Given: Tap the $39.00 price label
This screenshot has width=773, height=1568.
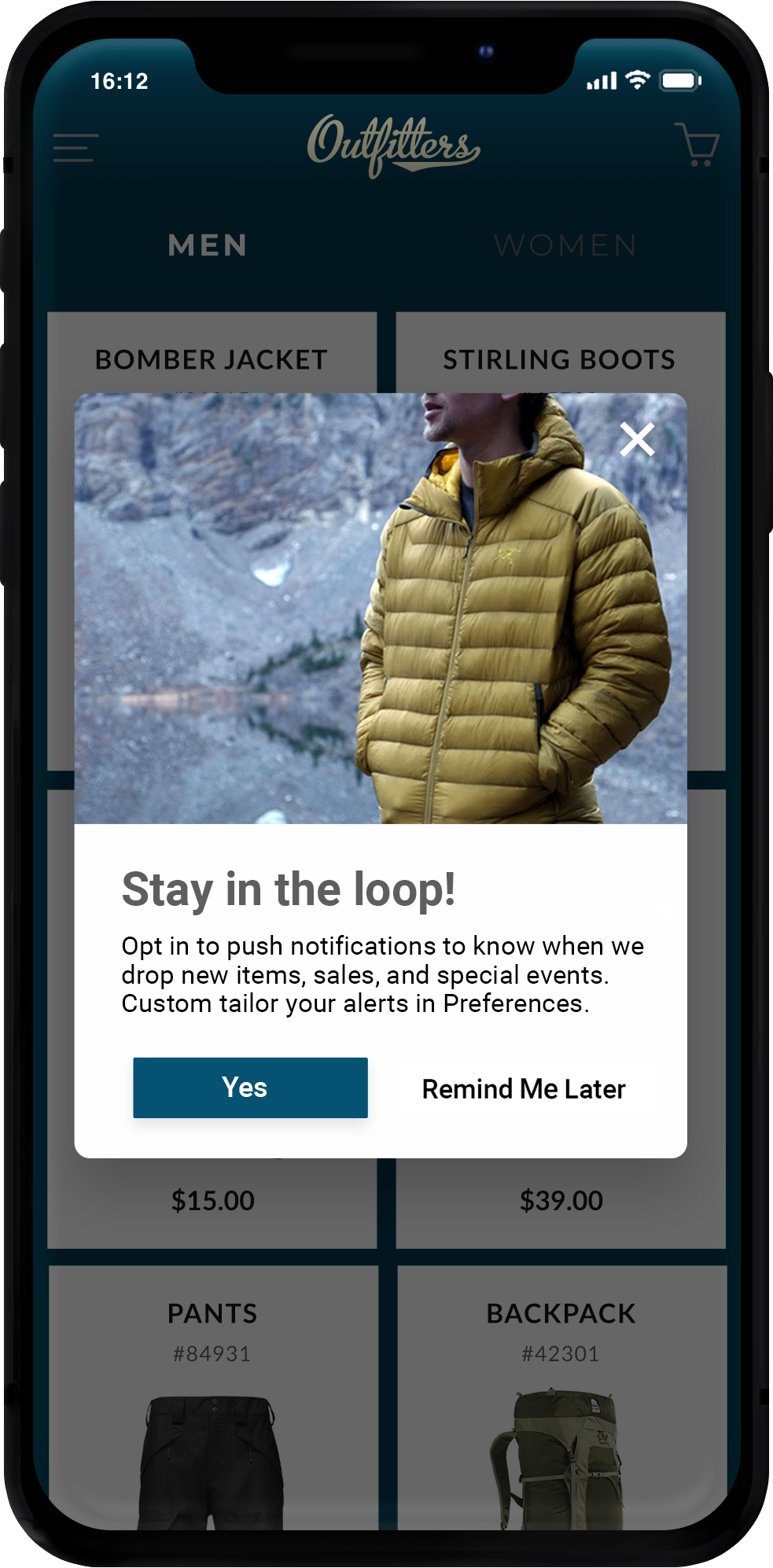Looking at the screenshot, I should (x=561, y=1201).
